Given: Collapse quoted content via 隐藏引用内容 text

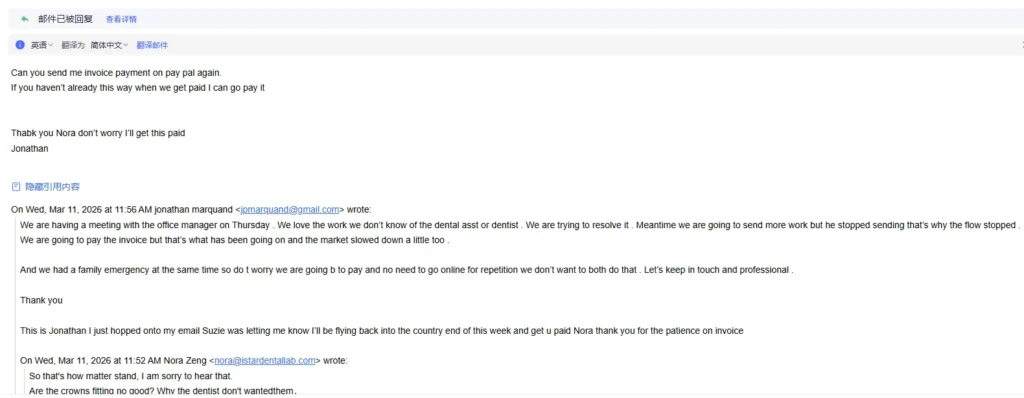Looking at the screenshot, I should [53, 187].
